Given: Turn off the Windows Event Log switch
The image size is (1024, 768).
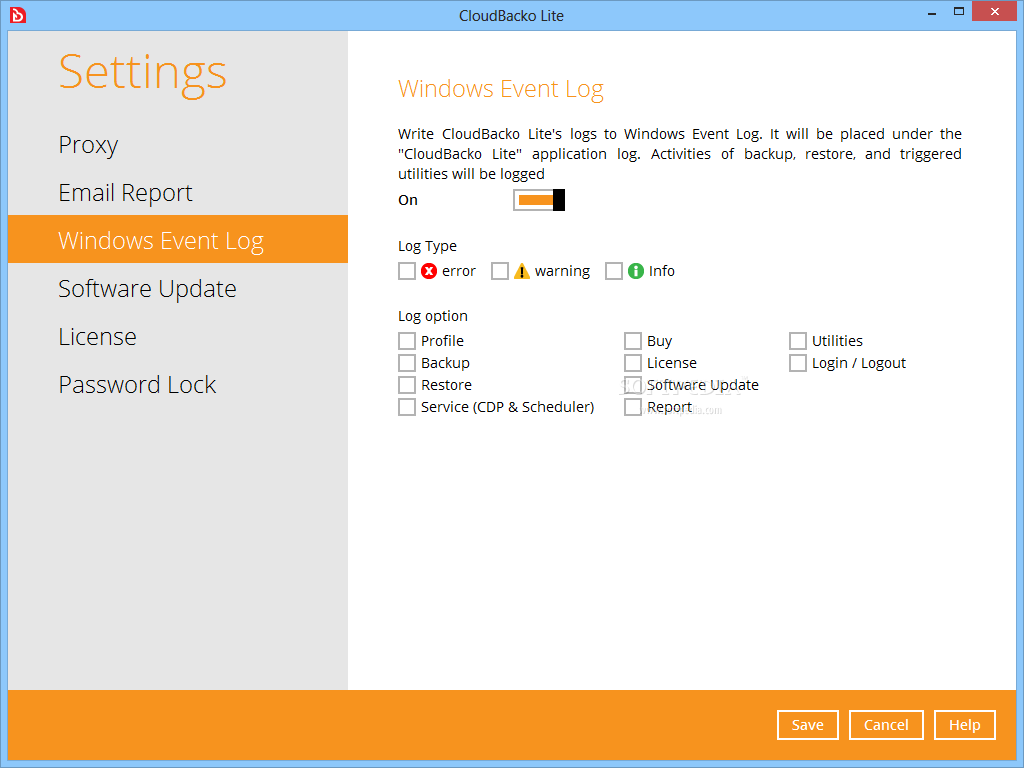Looking at the screenshot, I should point(539,200).
